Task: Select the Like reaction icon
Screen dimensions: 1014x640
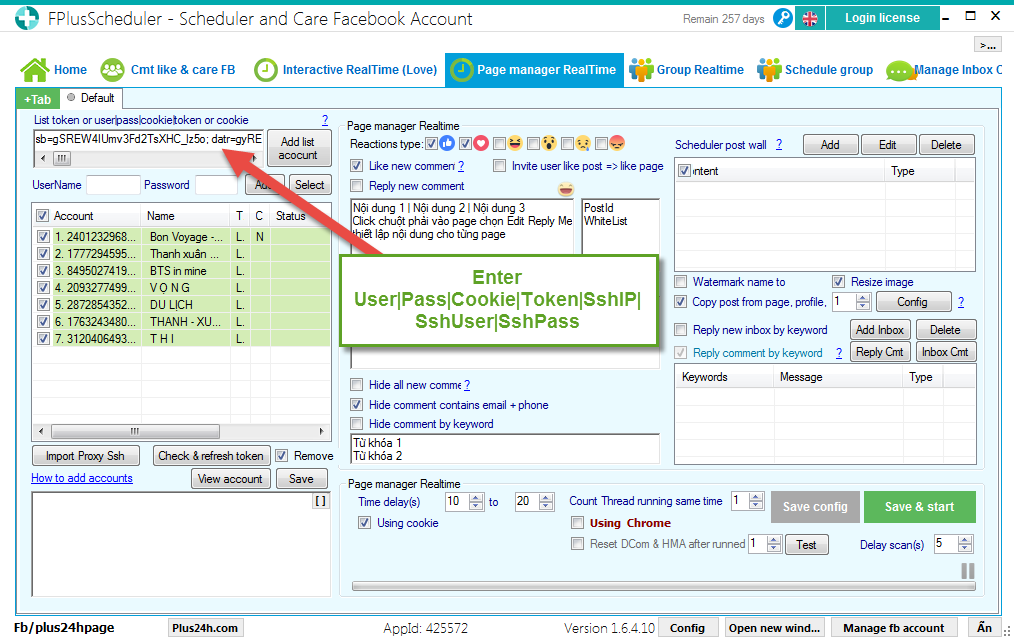Action: (x=447, y=144)
